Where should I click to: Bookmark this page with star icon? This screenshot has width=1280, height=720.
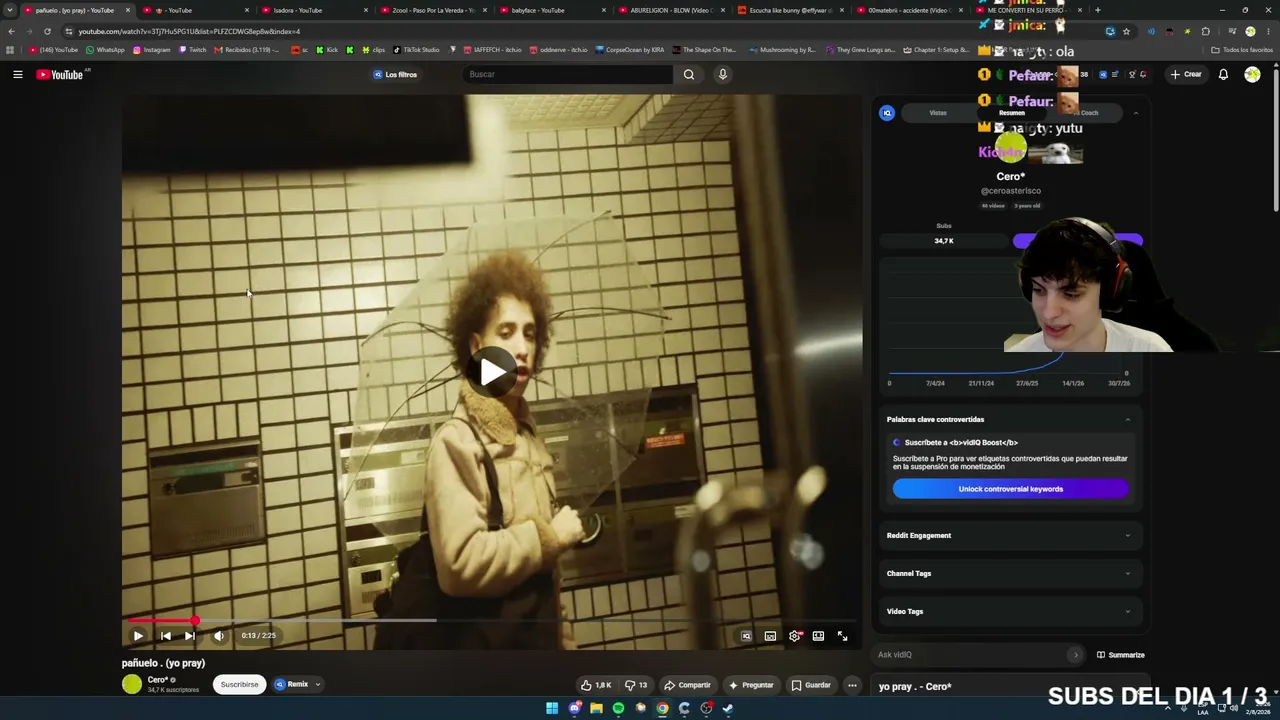click(x=1127, y=31)
